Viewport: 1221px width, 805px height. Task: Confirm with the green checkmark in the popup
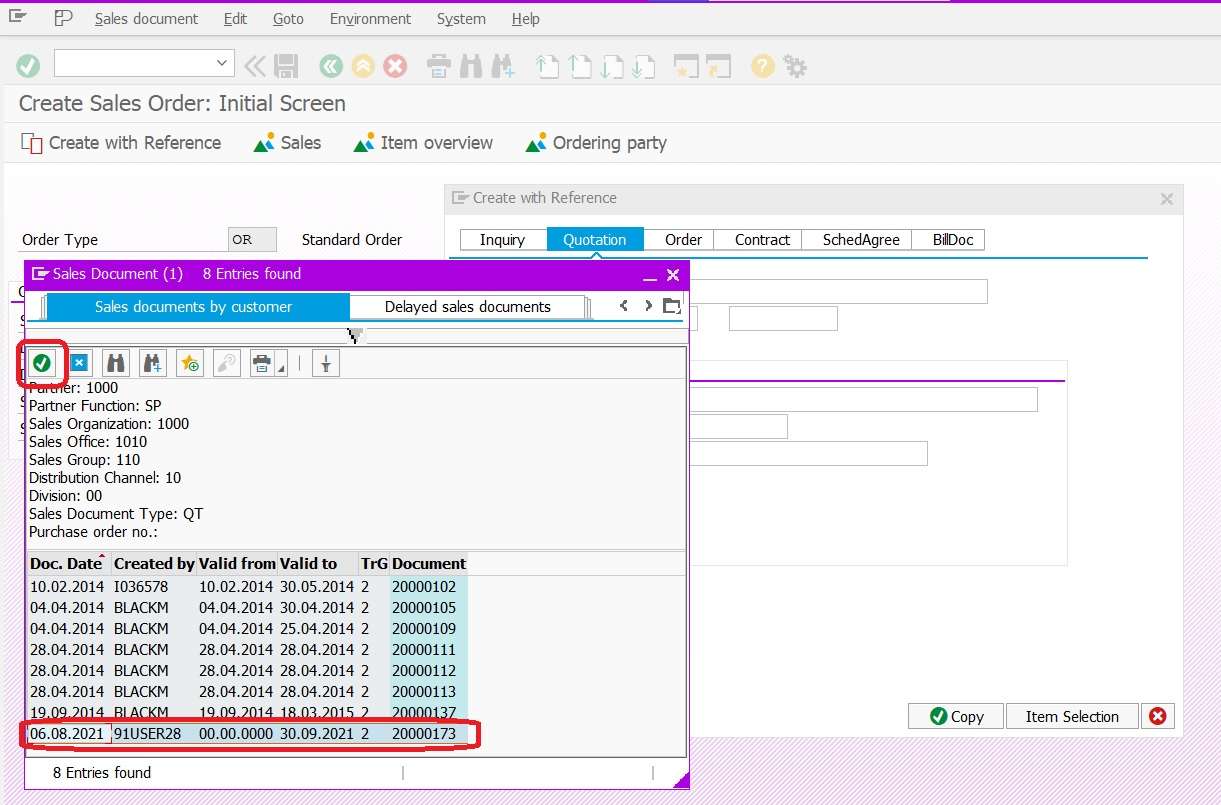click(40, 362)
